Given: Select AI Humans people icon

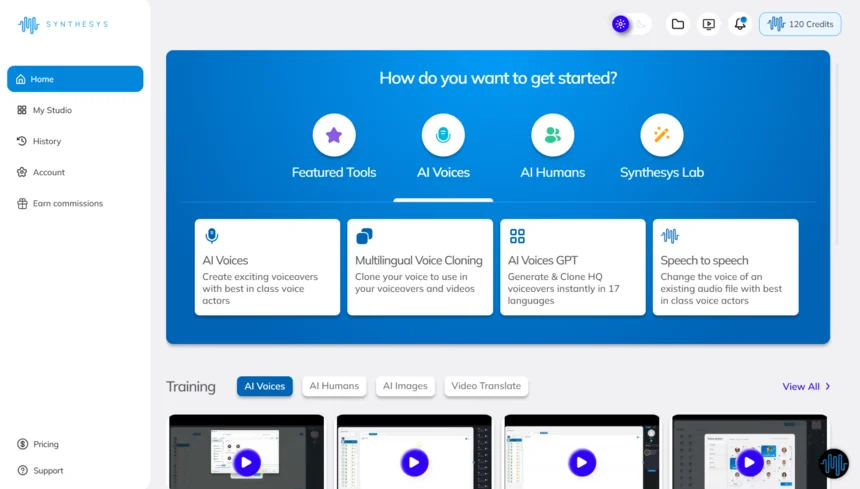Looking at the screenshot, I should click(552, 135).
